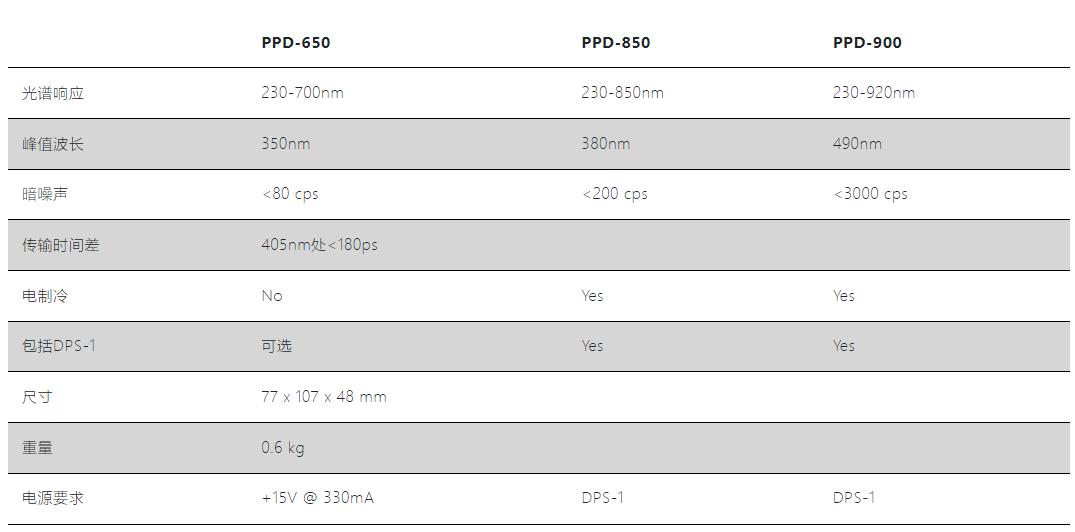Viewport: 1075px width, 532px height.
Task: Select the 490nm peak wavelength value
Action: coord(857,144)
